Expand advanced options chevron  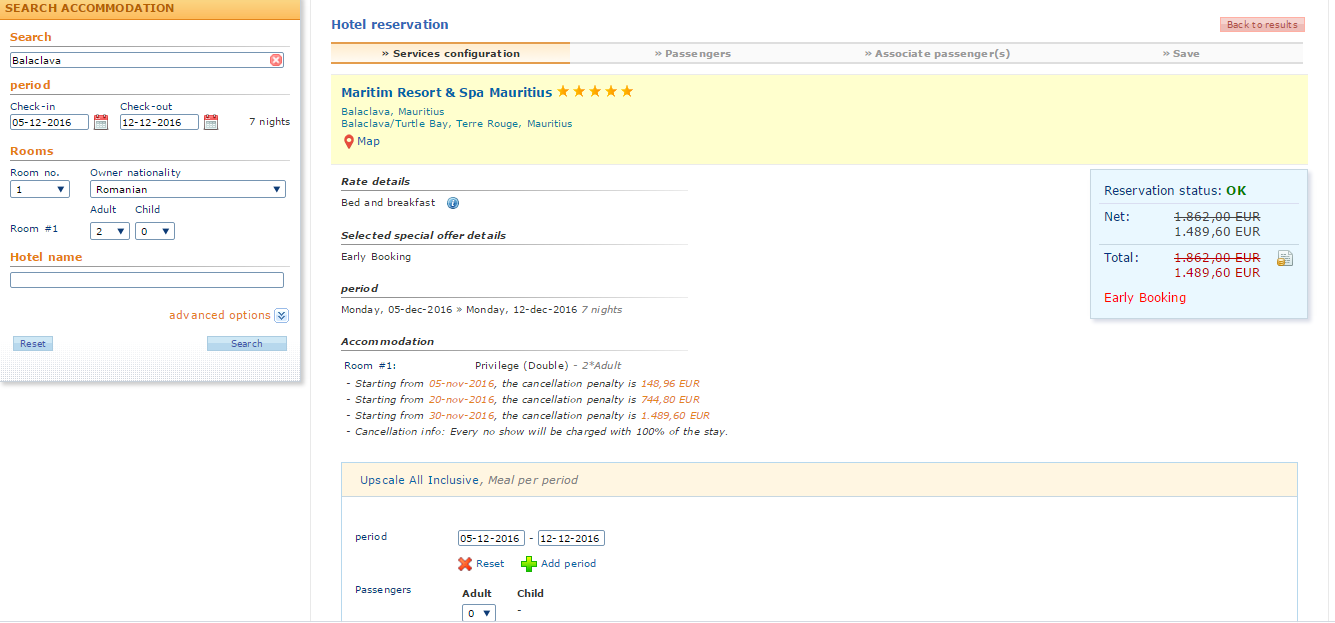[x=281, y=316]
